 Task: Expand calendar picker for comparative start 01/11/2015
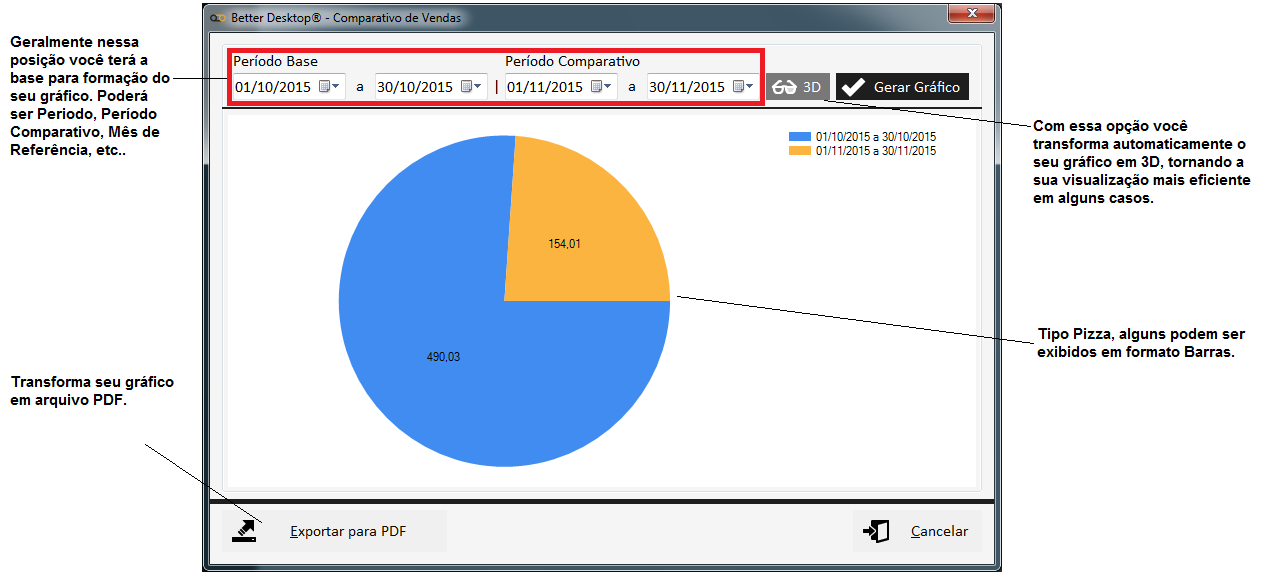pyautogui.click(x=602, y=87)
